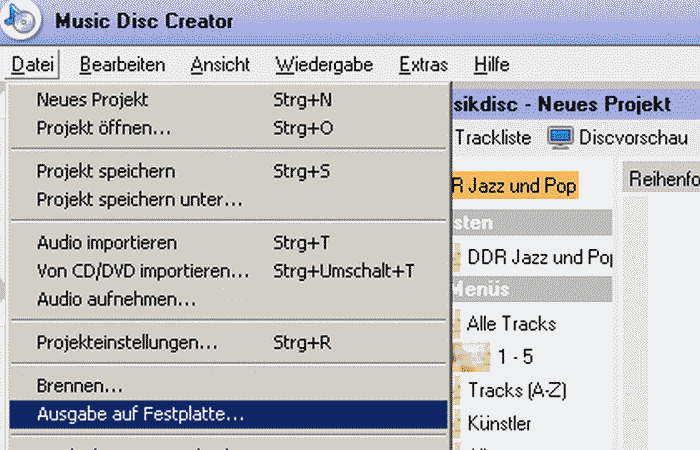Select Audio importieren menu entry
This screenshot has height=450, width=700.
click(x=107, y=243)
